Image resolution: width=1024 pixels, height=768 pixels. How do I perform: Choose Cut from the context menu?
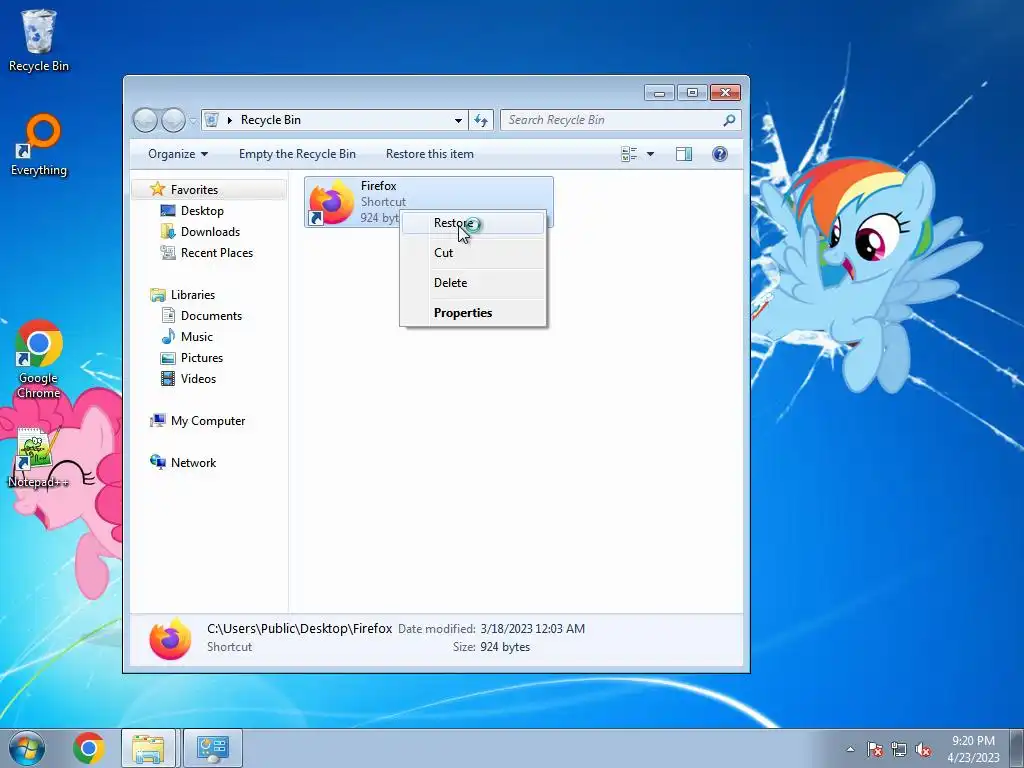point(473,253)
